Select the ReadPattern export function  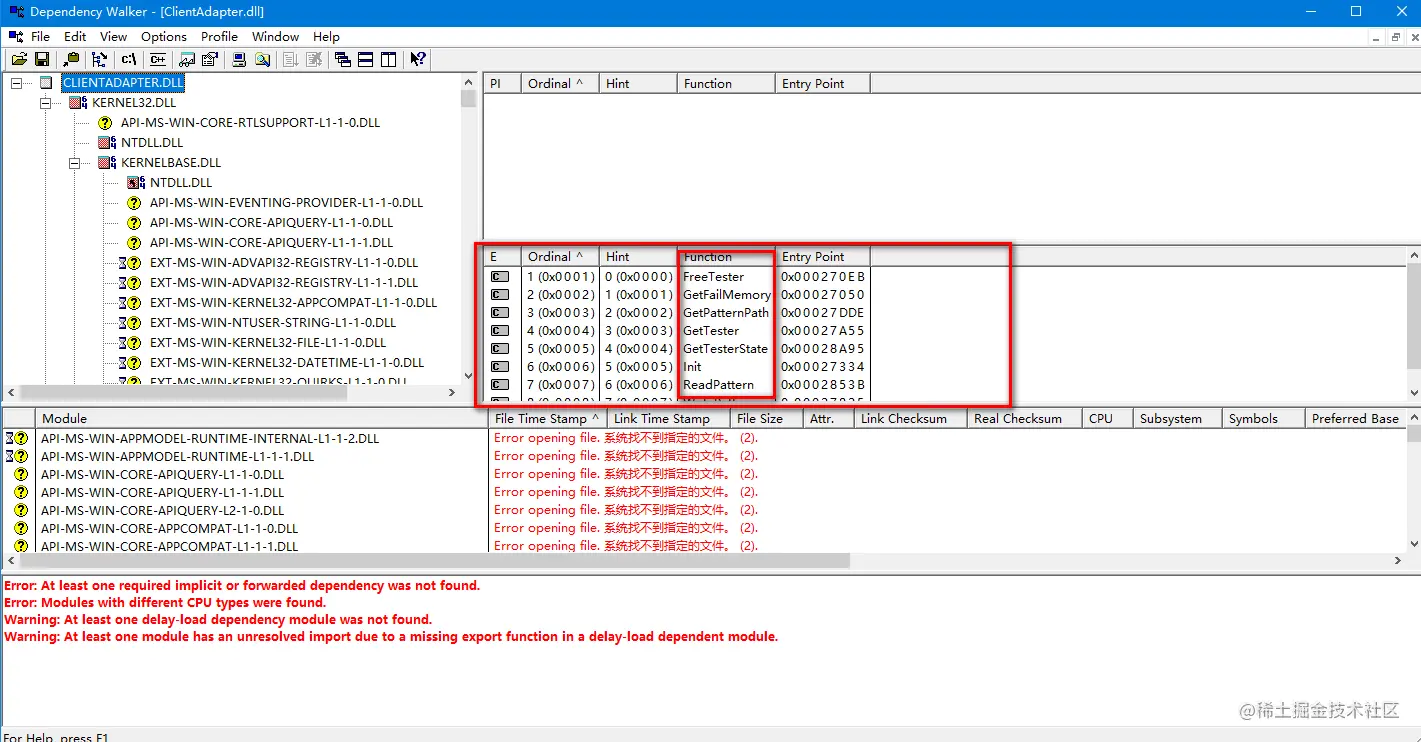(718, 384)
